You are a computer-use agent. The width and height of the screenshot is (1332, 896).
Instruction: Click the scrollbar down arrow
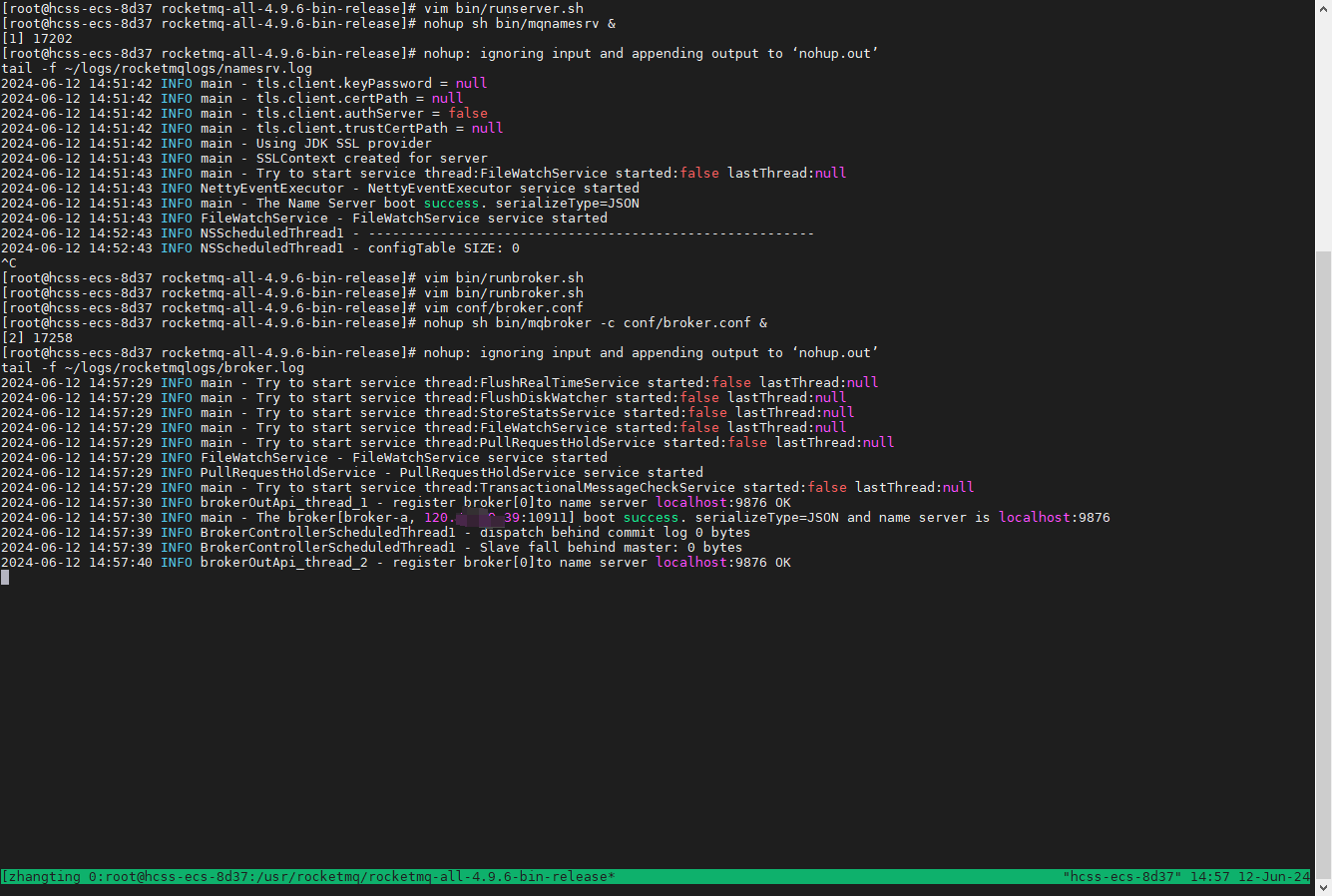point(1323,887)
